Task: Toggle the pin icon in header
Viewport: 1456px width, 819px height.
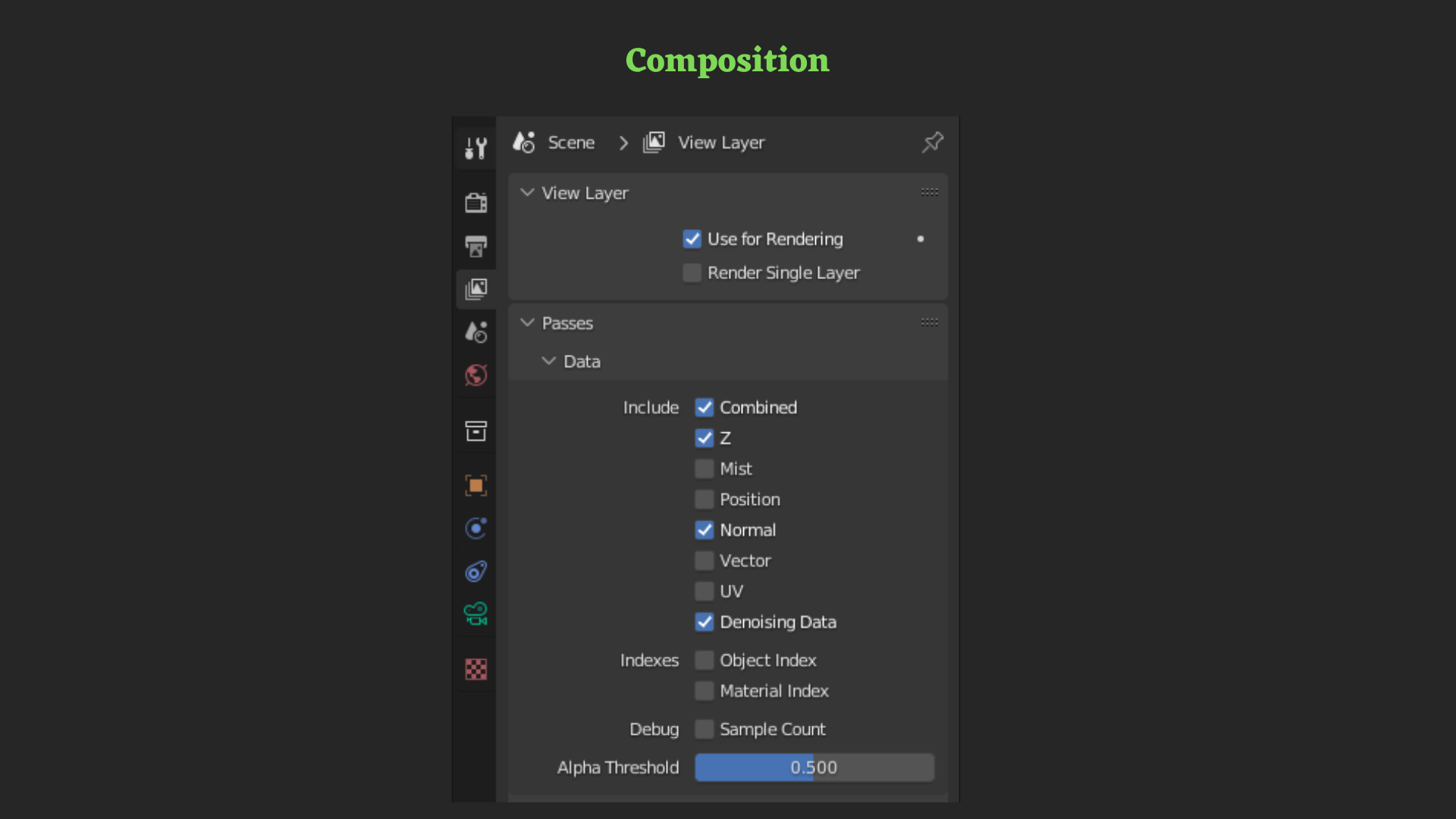Action: point(932,143)
